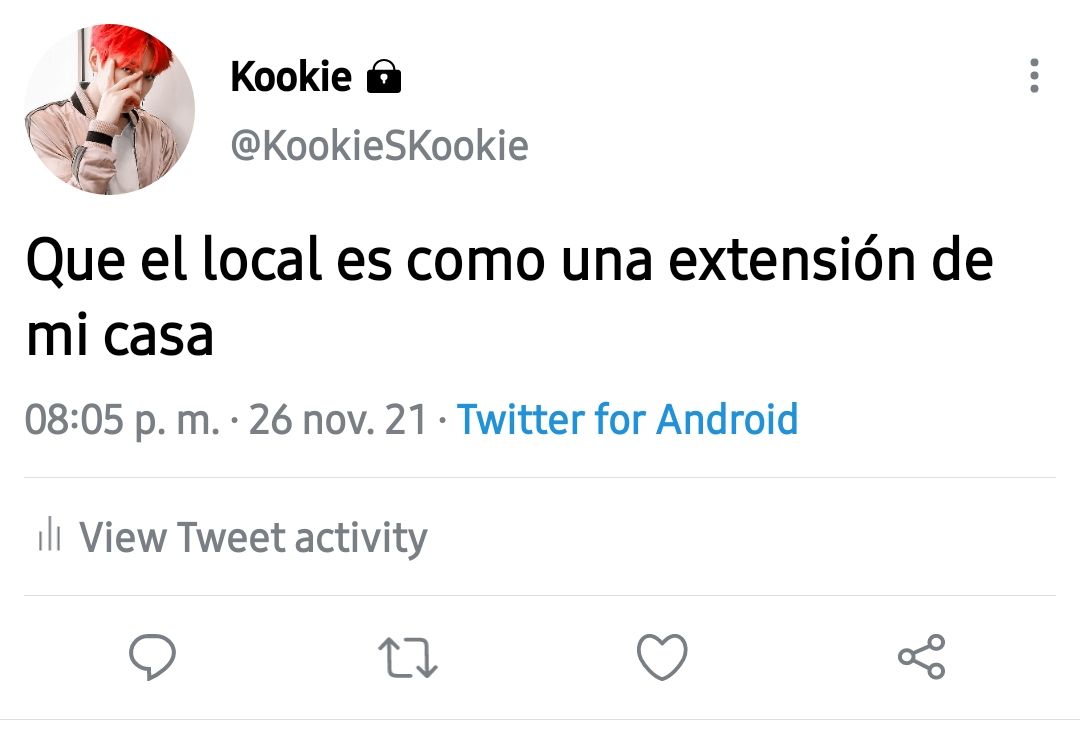Open Kookie's profile picture
The image size is (1080, 734).
[110, 109]
